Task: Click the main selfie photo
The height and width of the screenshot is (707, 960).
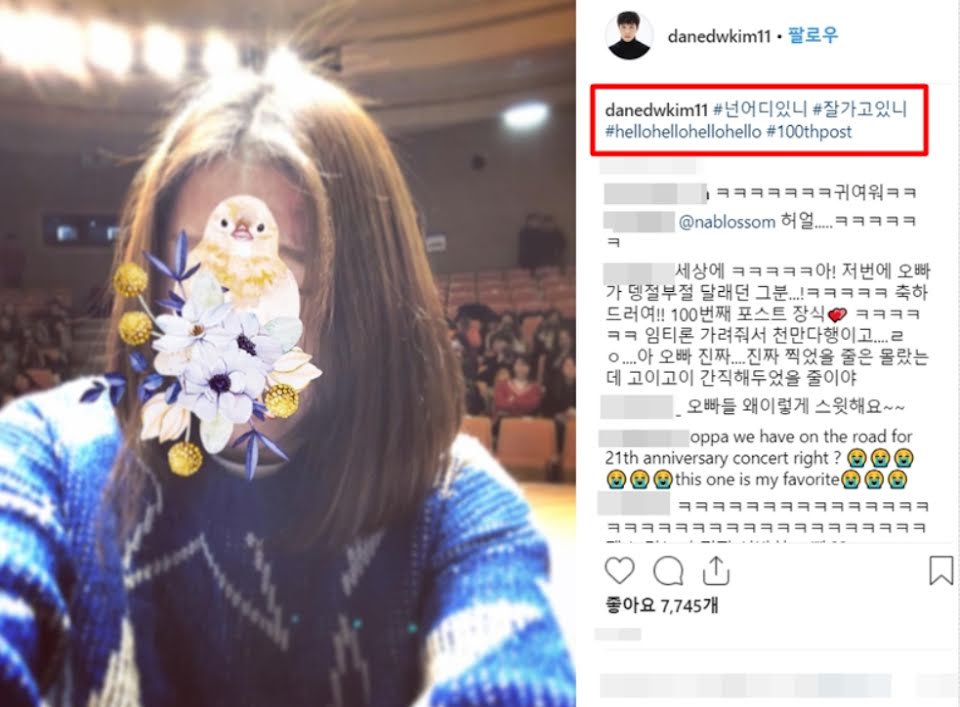Action: 288,353
